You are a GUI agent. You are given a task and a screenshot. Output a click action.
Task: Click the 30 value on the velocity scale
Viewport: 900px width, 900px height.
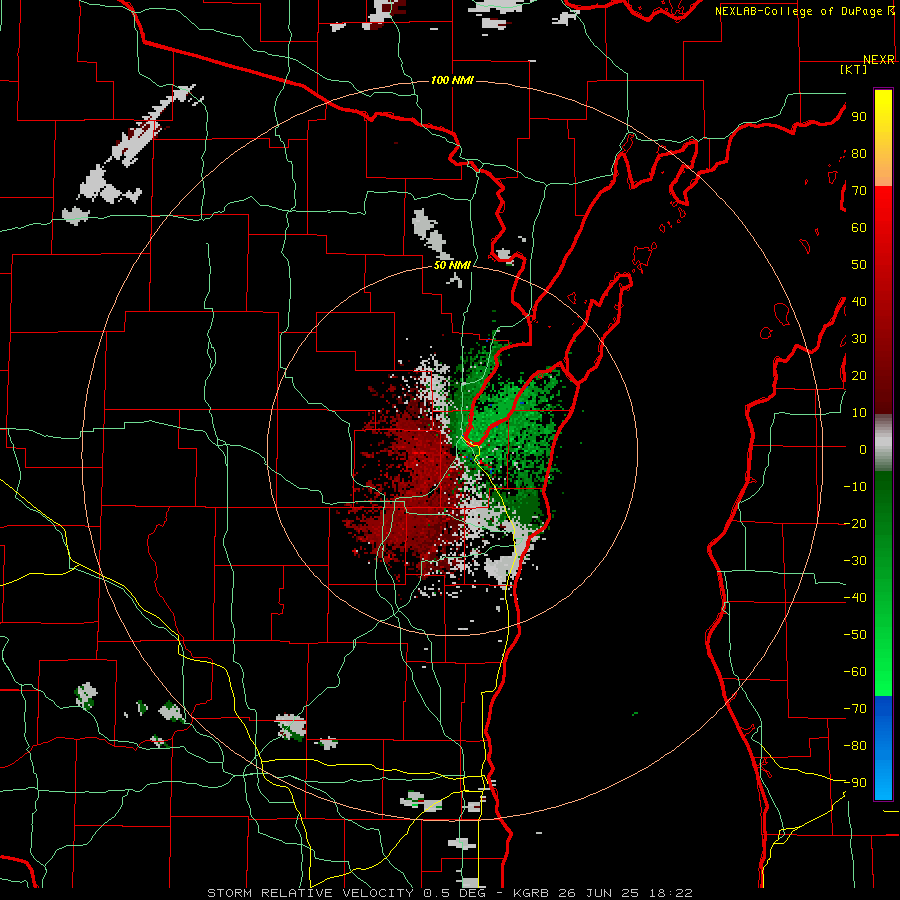pos(859,339)
